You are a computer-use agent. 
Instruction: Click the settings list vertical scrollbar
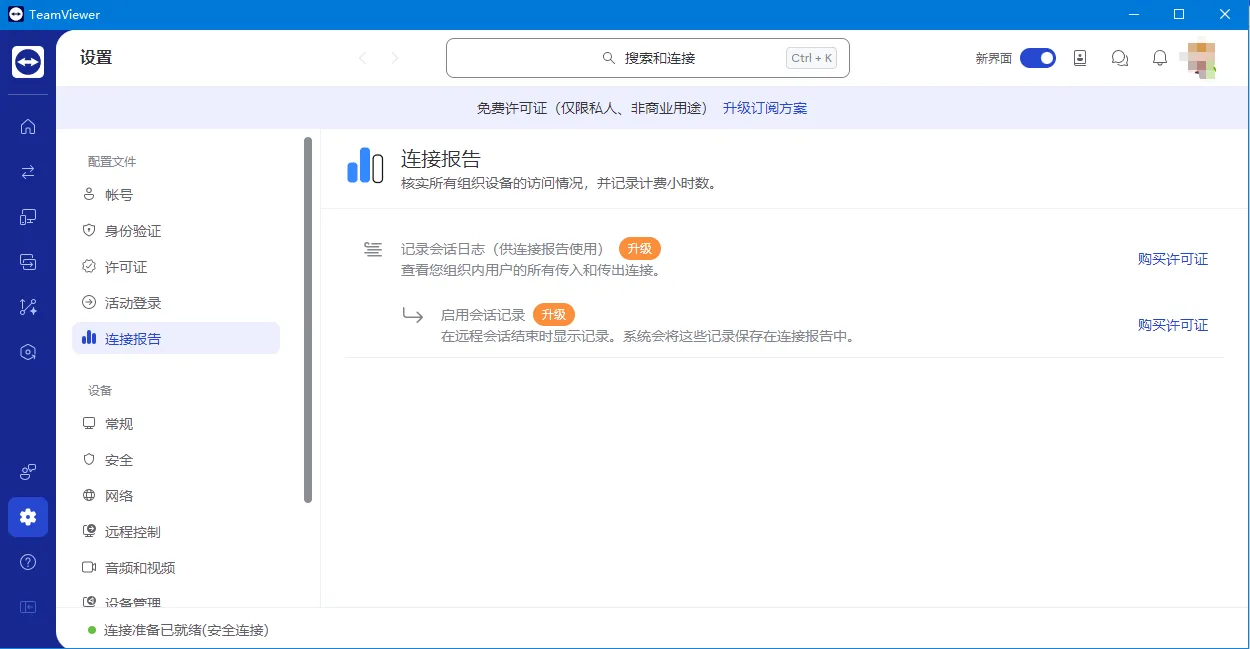[x=308, y=320]
